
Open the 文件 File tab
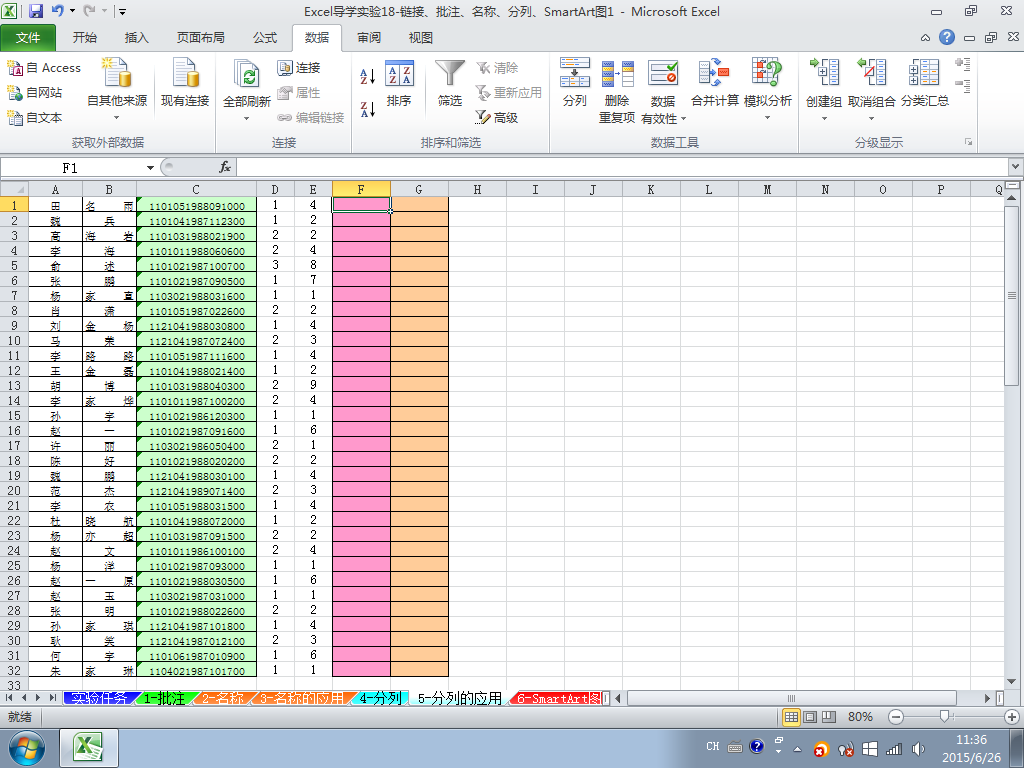(x=28, y=38)
